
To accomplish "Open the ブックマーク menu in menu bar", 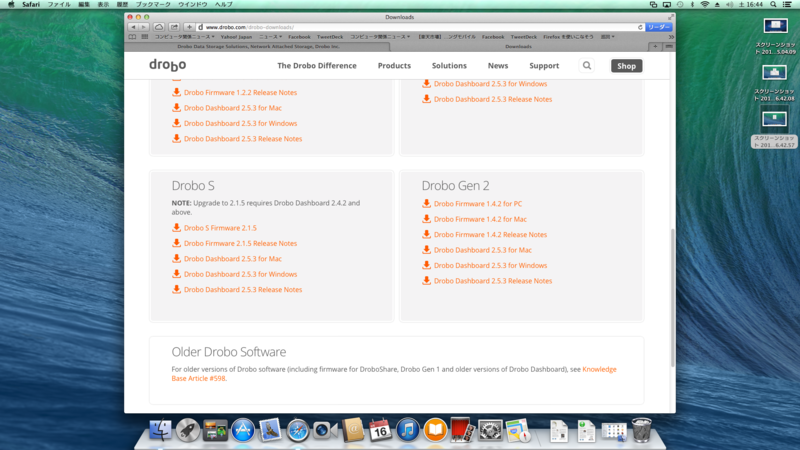I will coord(153,5).
